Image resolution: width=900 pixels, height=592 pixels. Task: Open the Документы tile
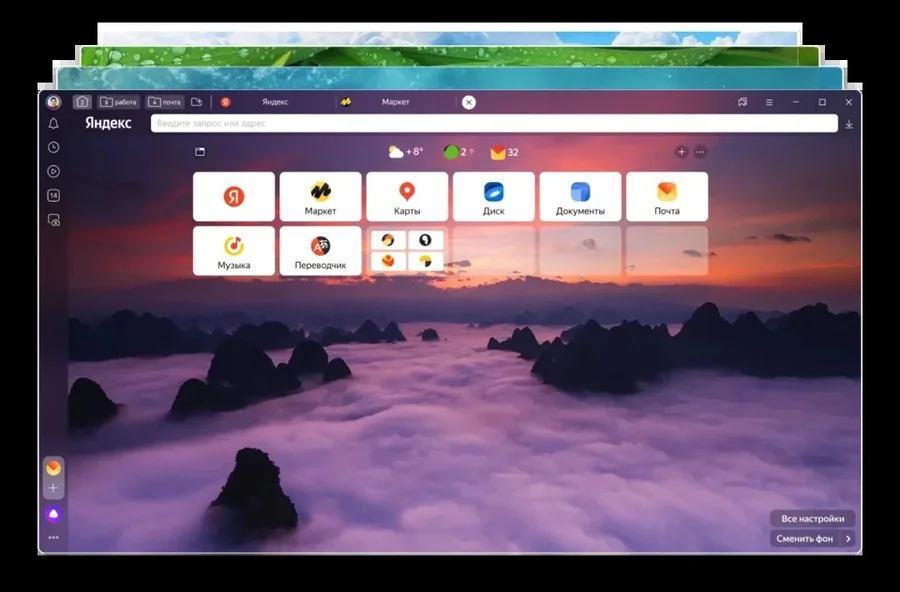(580, 196)
